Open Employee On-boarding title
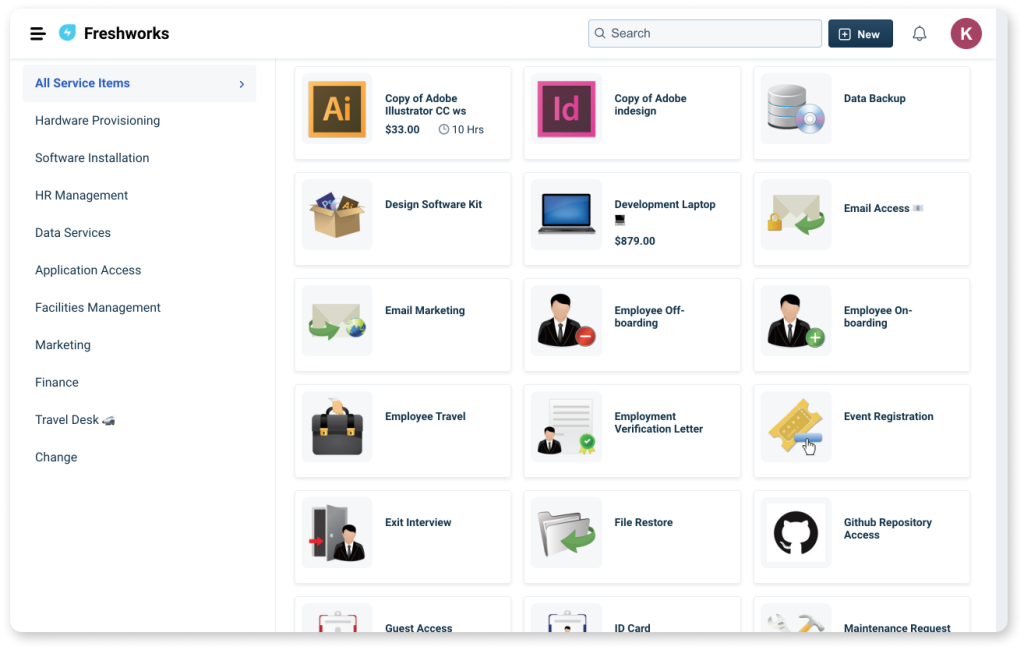 pyautogui.click(x=878, y=317)
